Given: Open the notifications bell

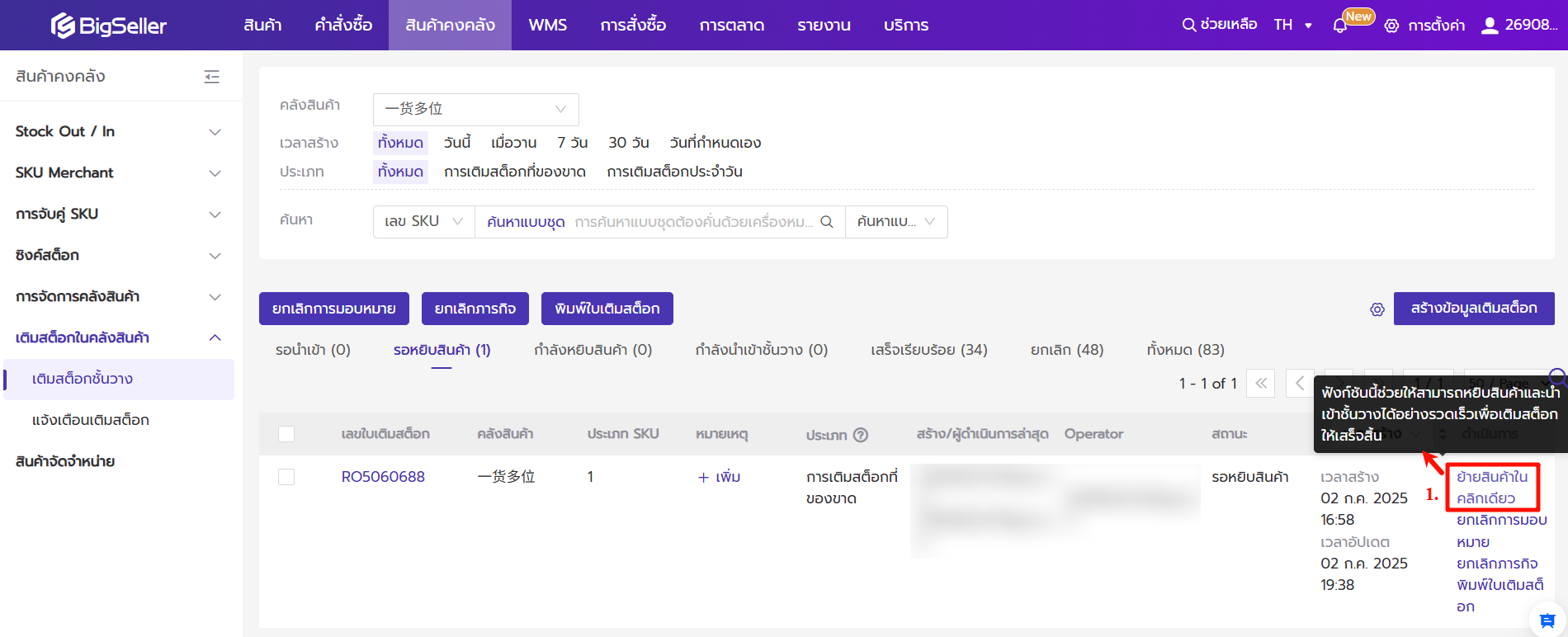Looking at the screenshot, I should 1340,26.
